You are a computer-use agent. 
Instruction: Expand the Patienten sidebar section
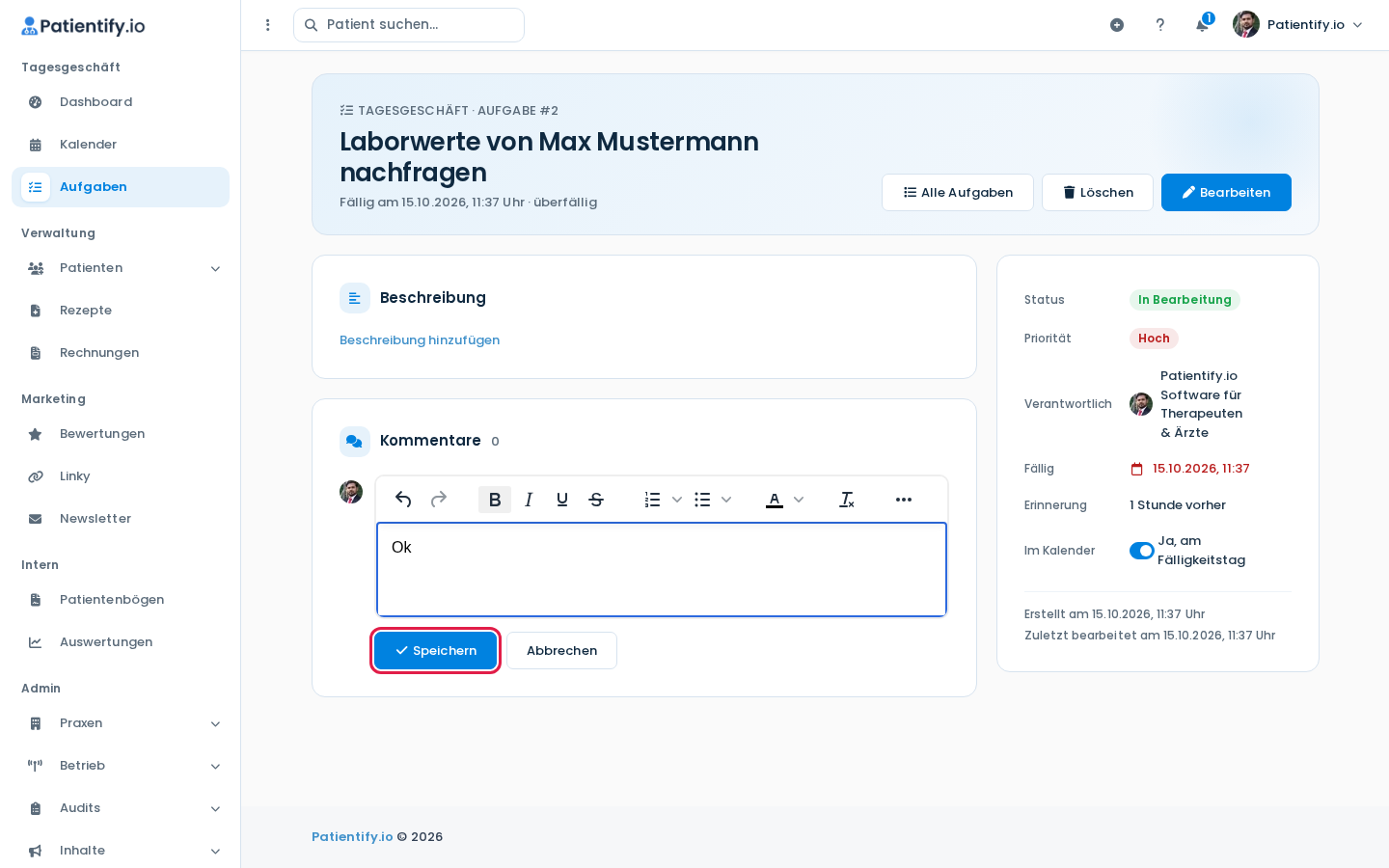tap(121, 268)
